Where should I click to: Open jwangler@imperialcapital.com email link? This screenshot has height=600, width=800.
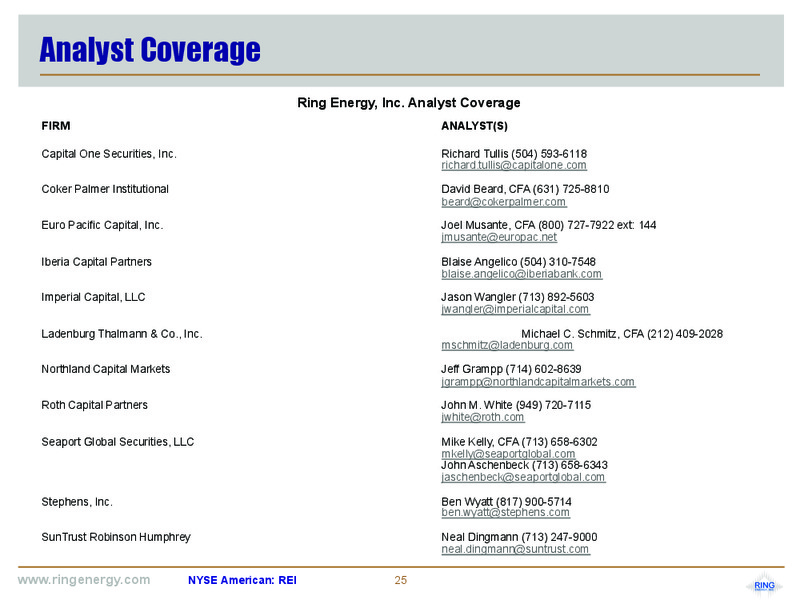pos(515,309)
